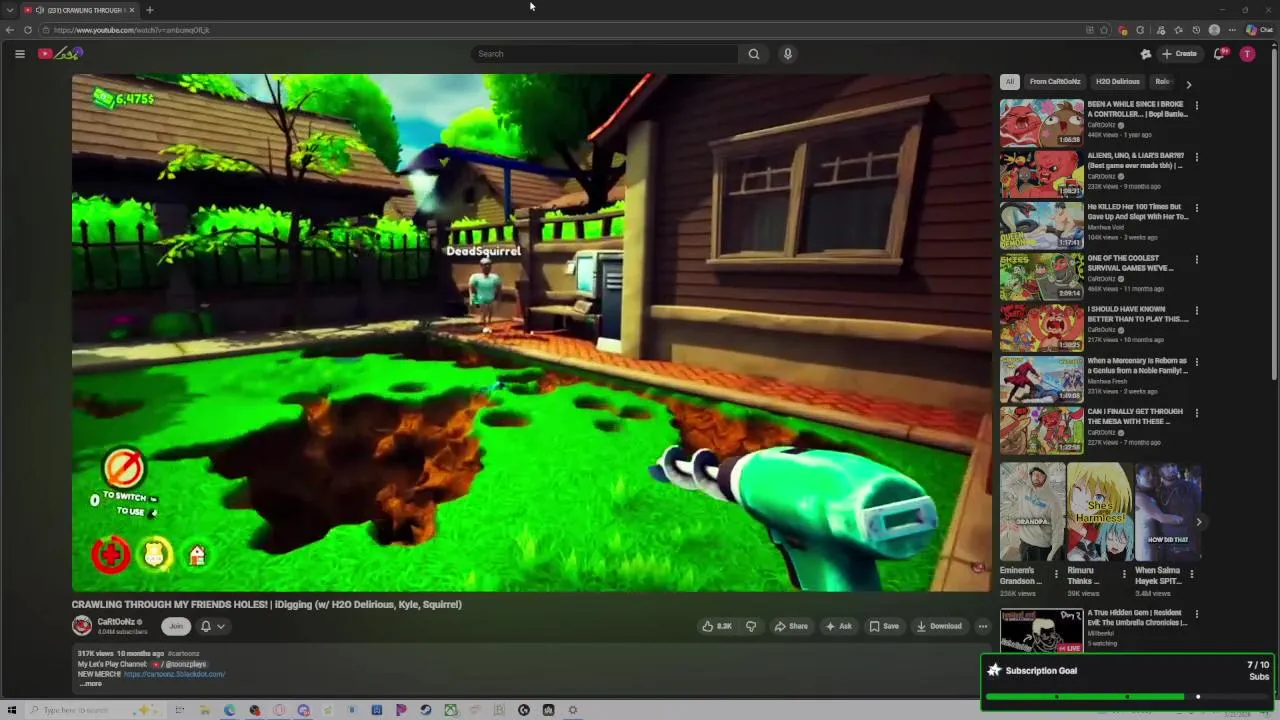Open options menu for He KILLED Her video

pyautogui.click(x=1197, y=208)
